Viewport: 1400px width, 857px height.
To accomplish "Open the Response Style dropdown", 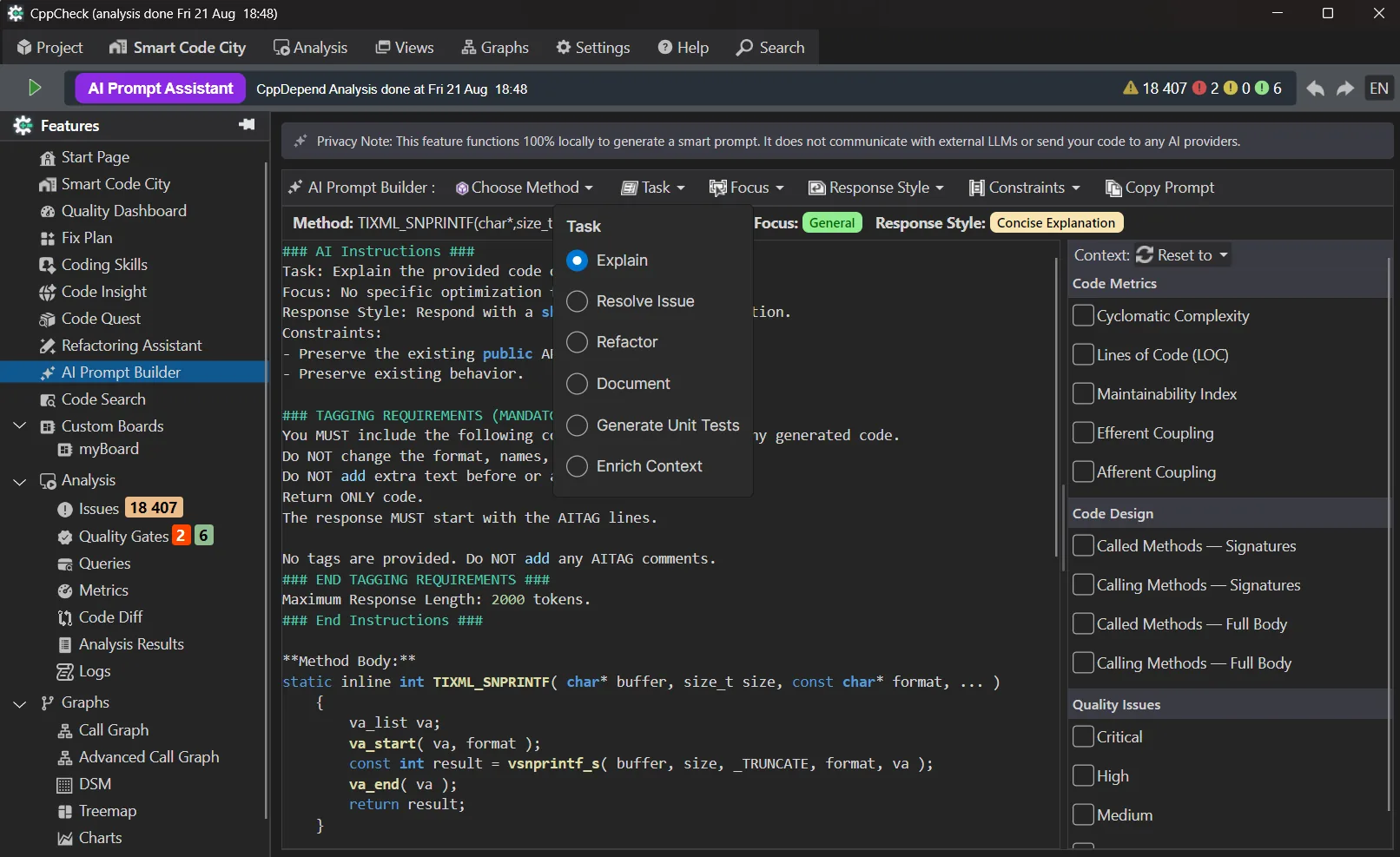I will (x=875, y=188).
